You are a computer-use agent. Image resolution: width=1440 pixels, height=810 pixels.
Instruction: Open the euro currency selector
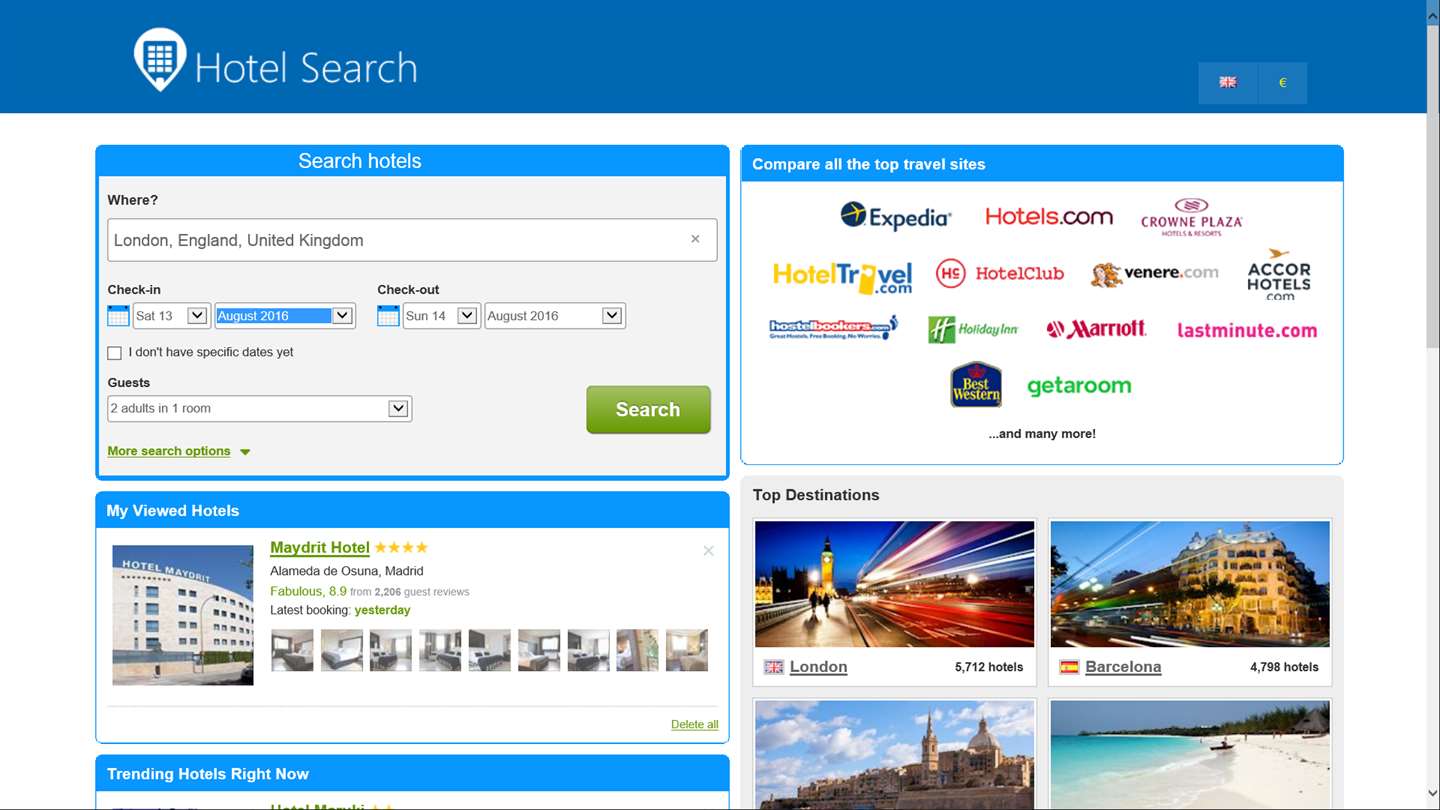click(x=1282, y=83)
